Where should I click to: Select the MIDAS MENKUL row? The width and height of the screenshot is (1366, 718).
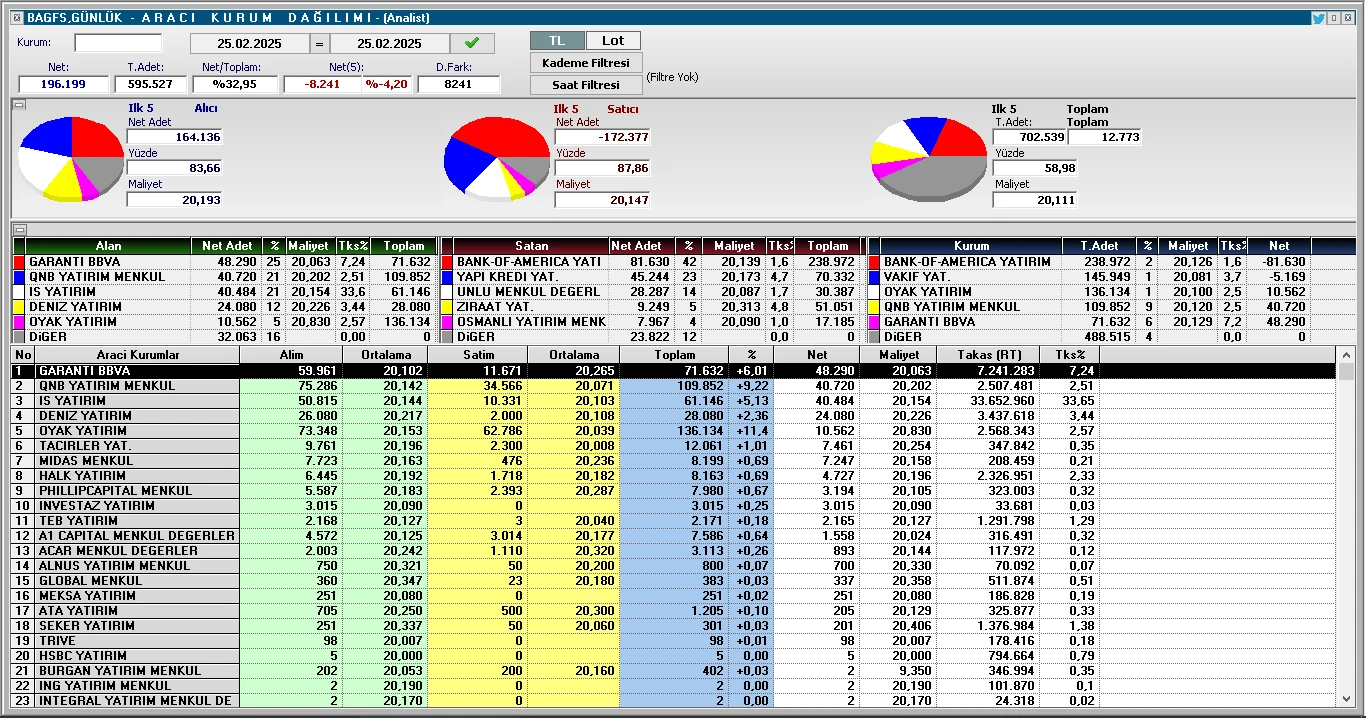675,461
